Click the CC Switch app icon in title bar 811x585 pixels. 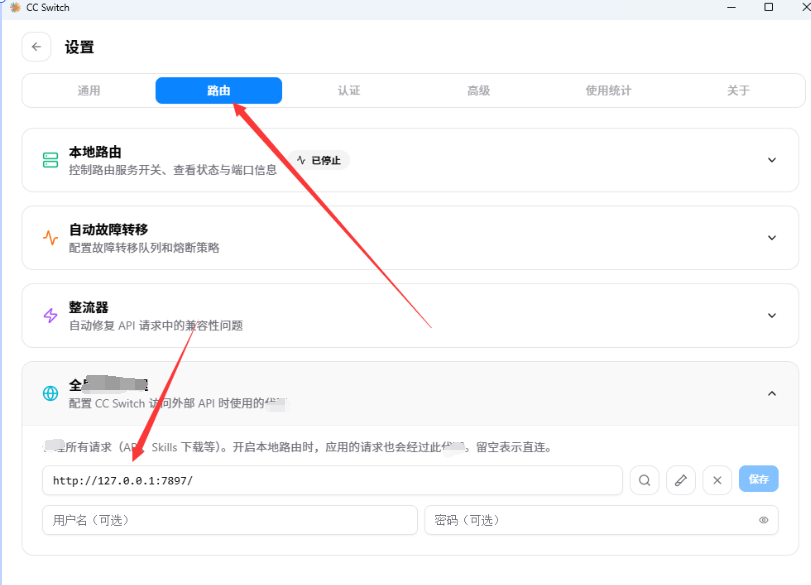(x=16, y=7)
